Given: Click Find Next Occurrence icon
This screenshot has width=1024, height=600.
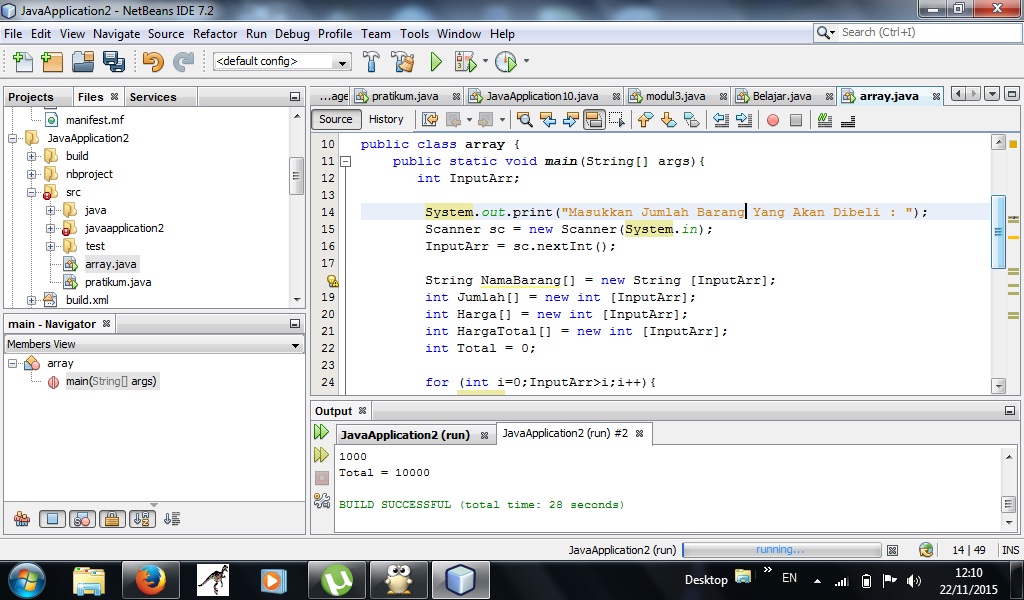Looking at the screenshot, I should [x=571, y=119].
